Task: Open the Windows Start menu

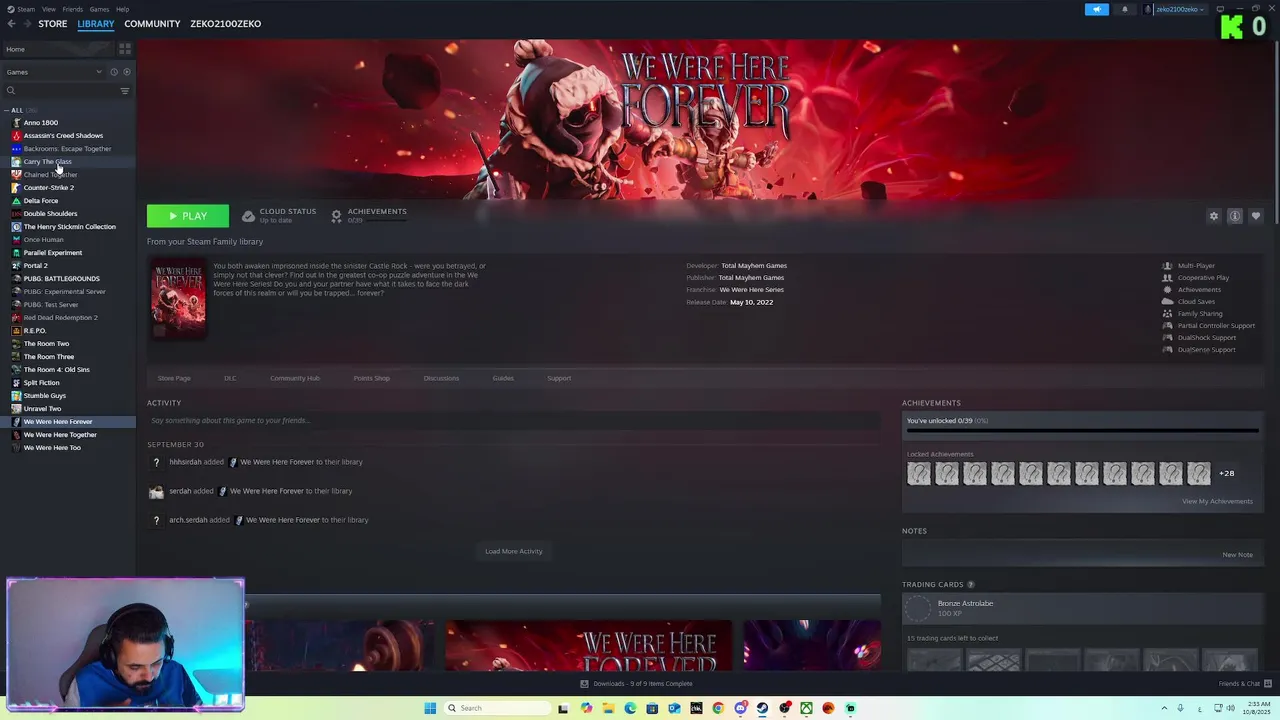Action: pos(430,708)
